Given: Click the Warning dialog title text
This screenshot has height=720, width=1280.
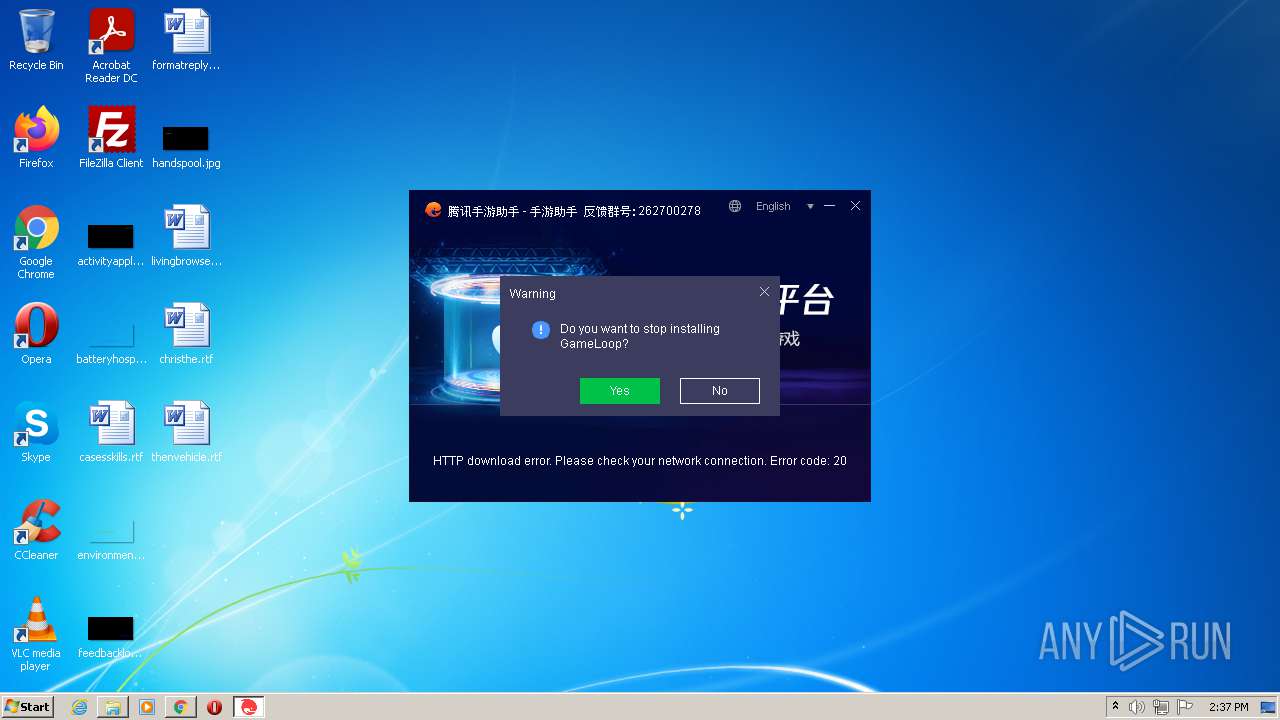Looking at the screenshot, I should (x=532, y=294).
